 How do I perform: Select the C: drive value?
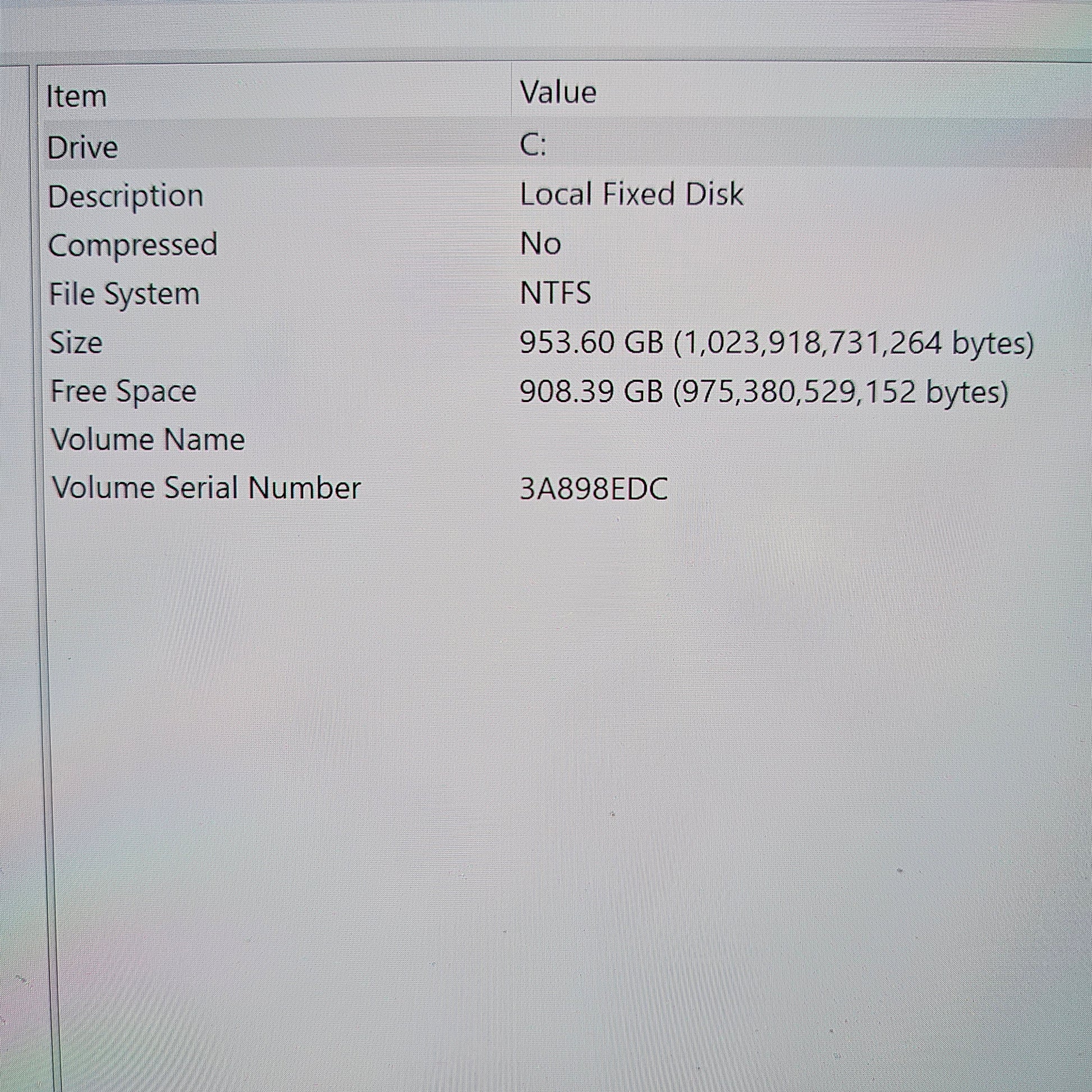point(533,145)
